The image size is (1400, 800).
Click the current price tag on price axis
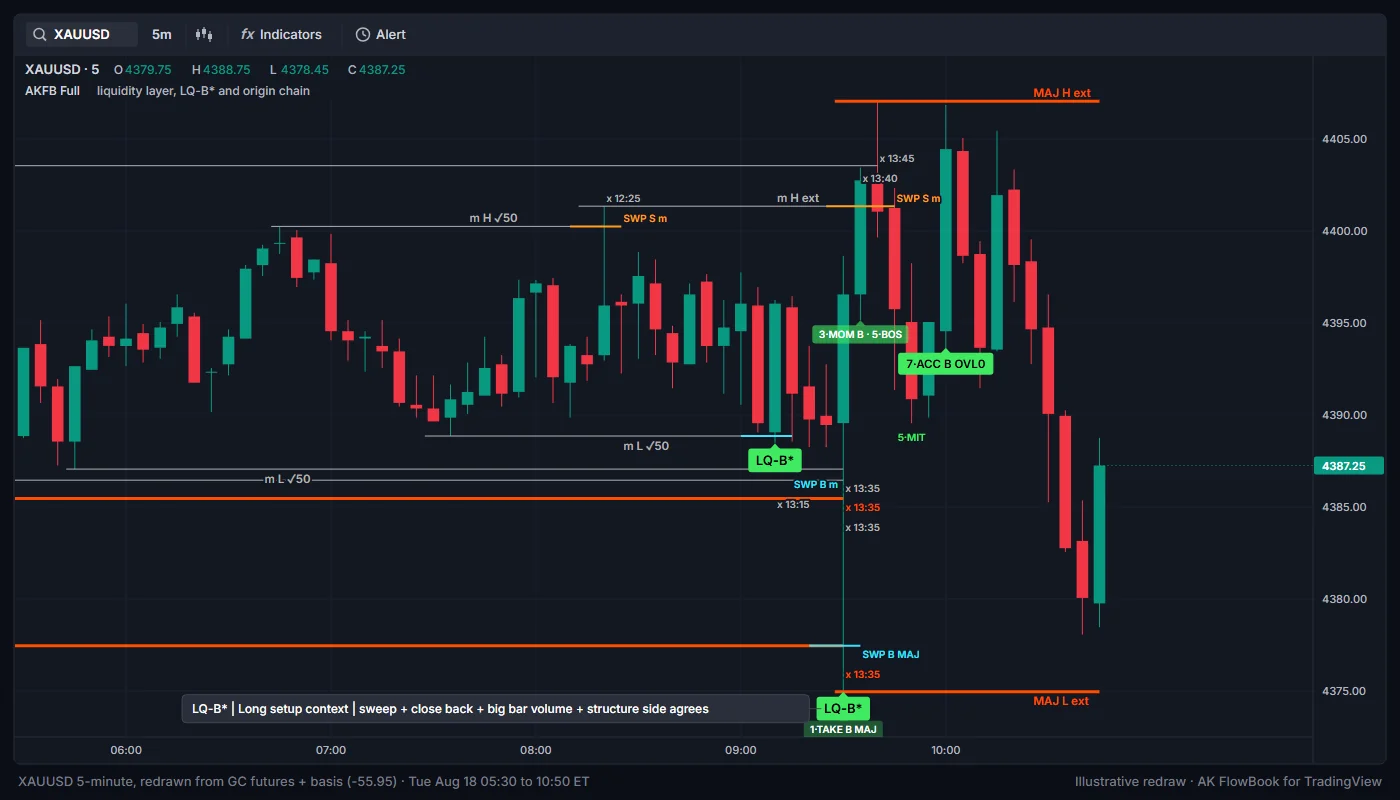(x=1350, y=465)
